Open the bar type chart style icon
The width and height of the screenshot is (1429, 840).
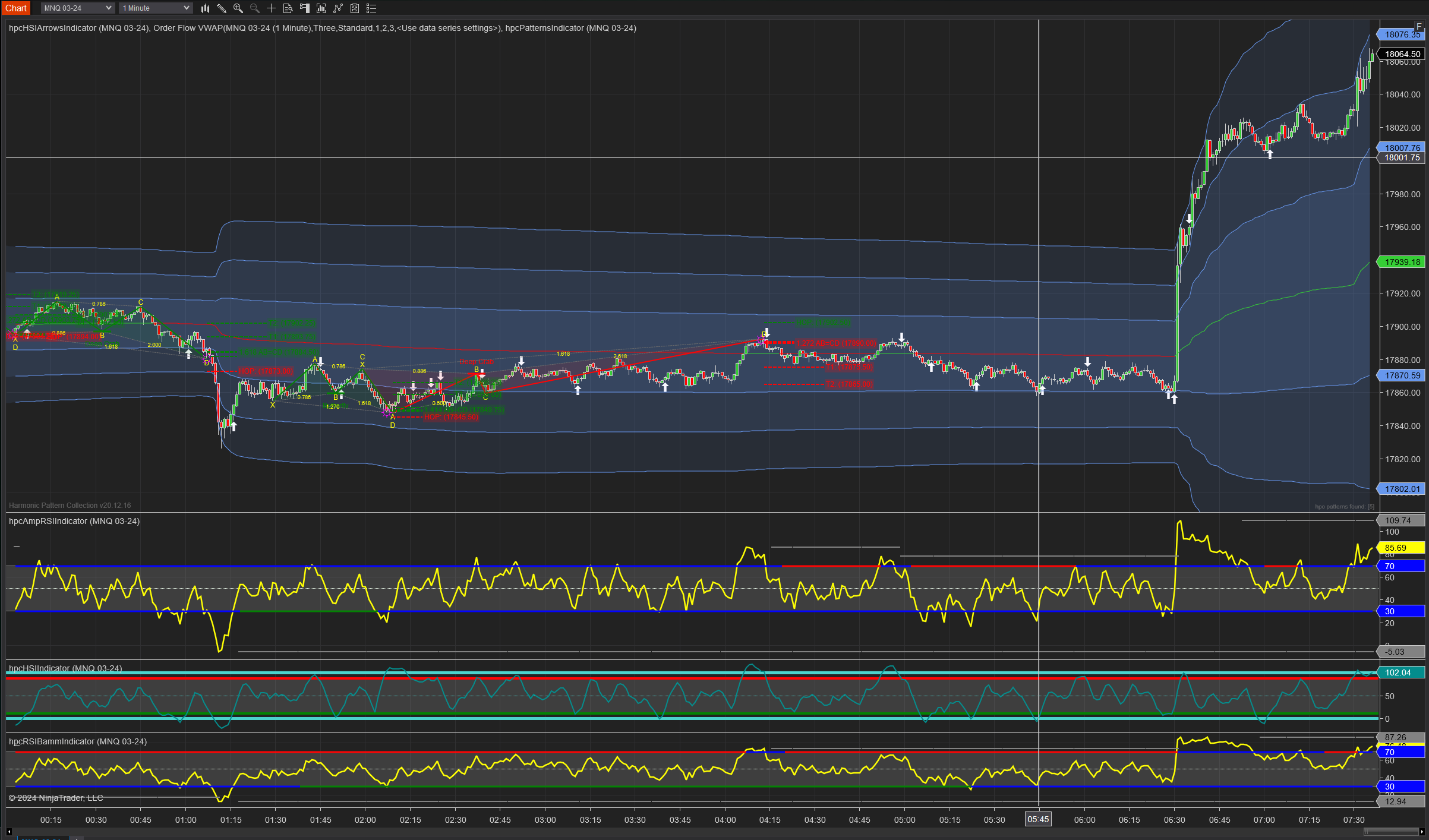click(x=205, y=8)
